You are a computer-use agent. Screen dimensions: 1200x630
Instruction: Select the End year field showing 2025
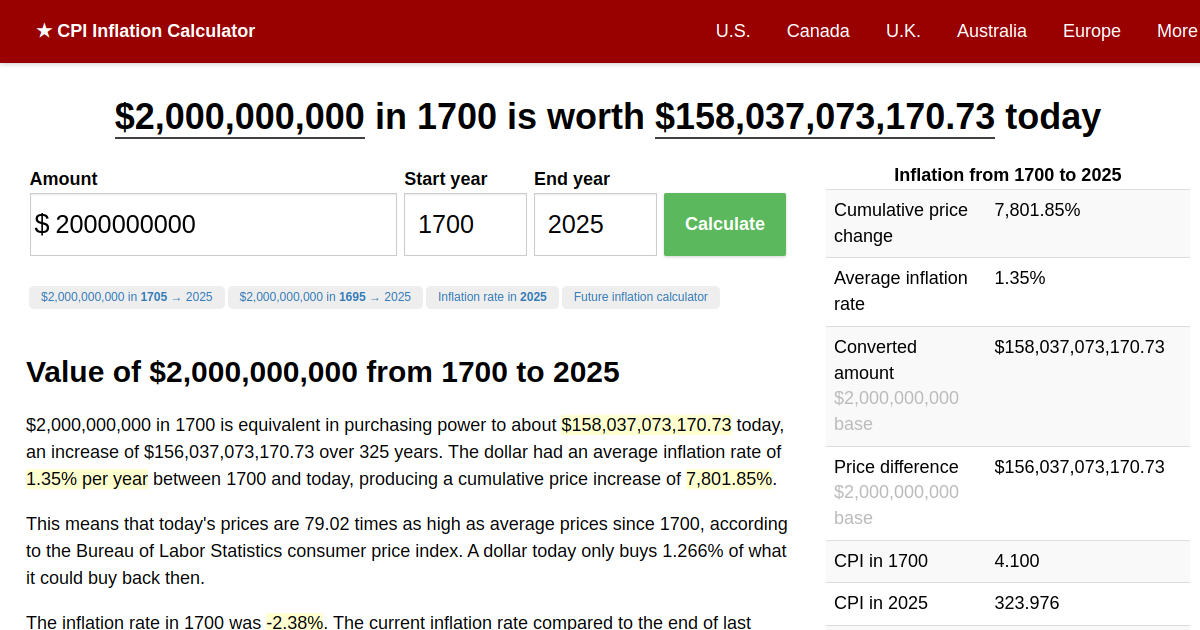tap(595, 224)
